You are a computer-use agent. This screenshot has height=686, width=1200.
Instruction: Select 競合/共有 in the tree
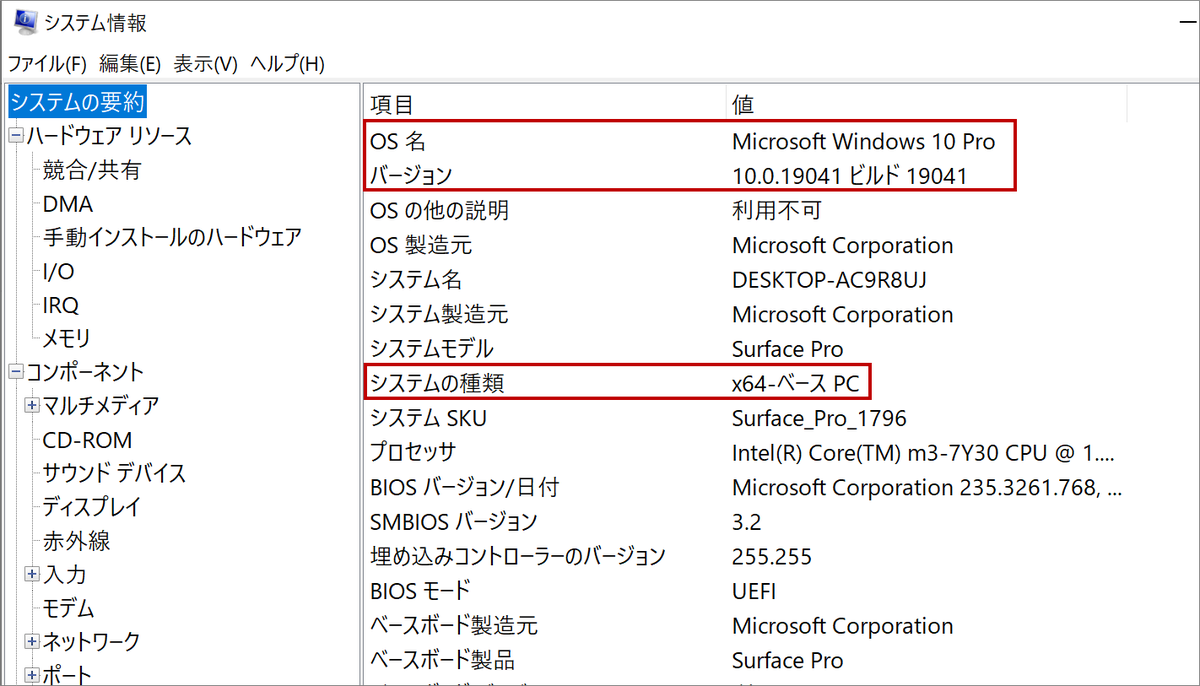[x=92, y=170]
